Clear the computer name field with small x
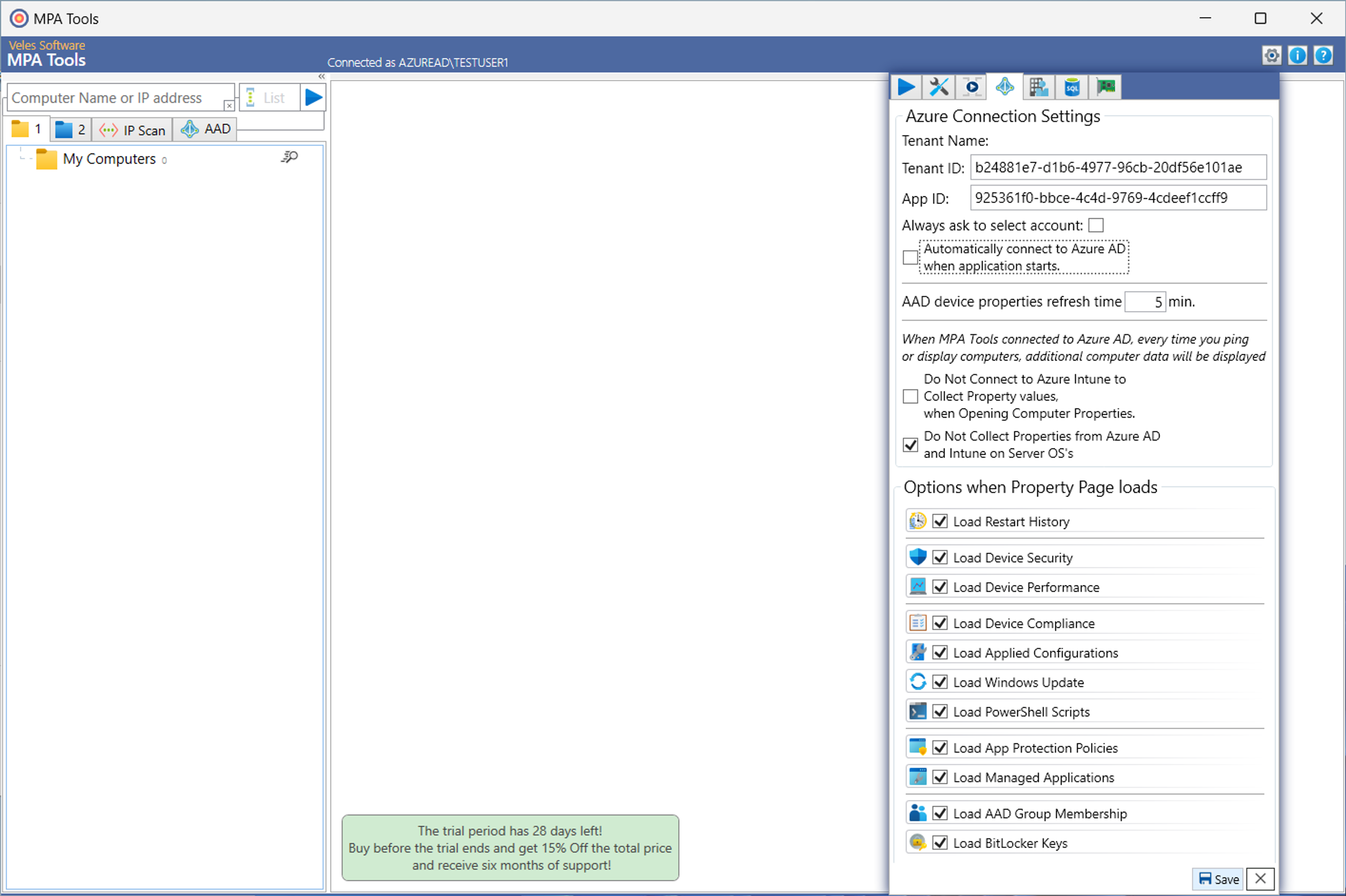Viewport: 1346px width, 896px height. [229, 106]
